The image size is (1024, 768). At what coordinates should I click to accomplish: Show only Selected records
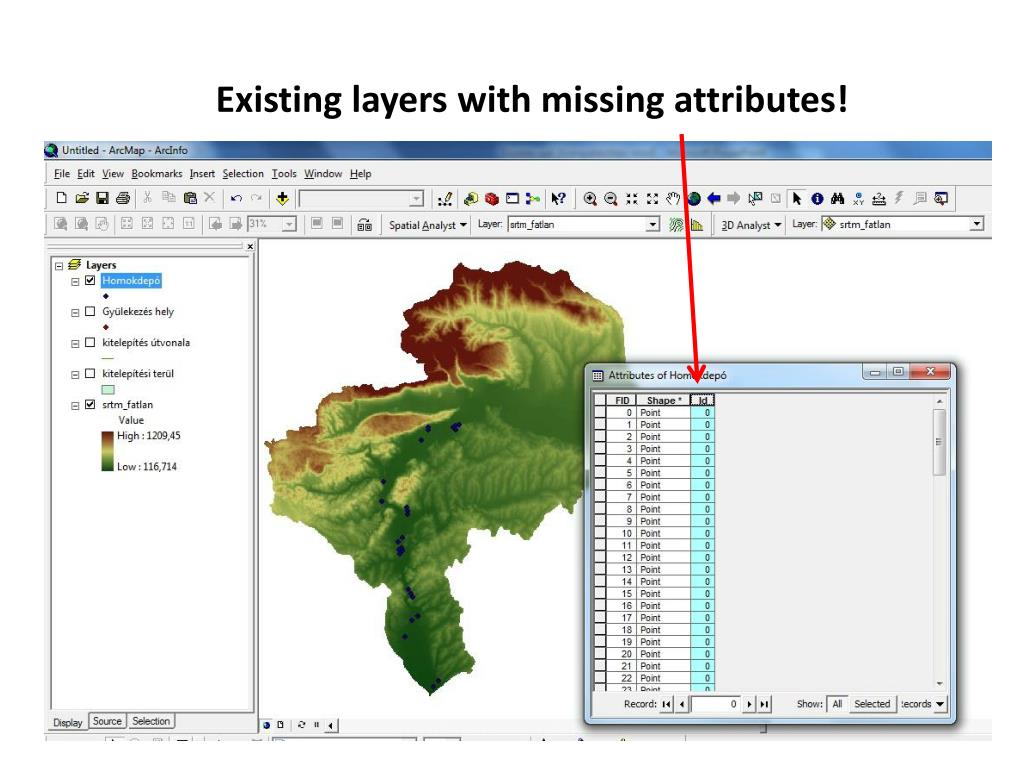(x=872, y=704)
